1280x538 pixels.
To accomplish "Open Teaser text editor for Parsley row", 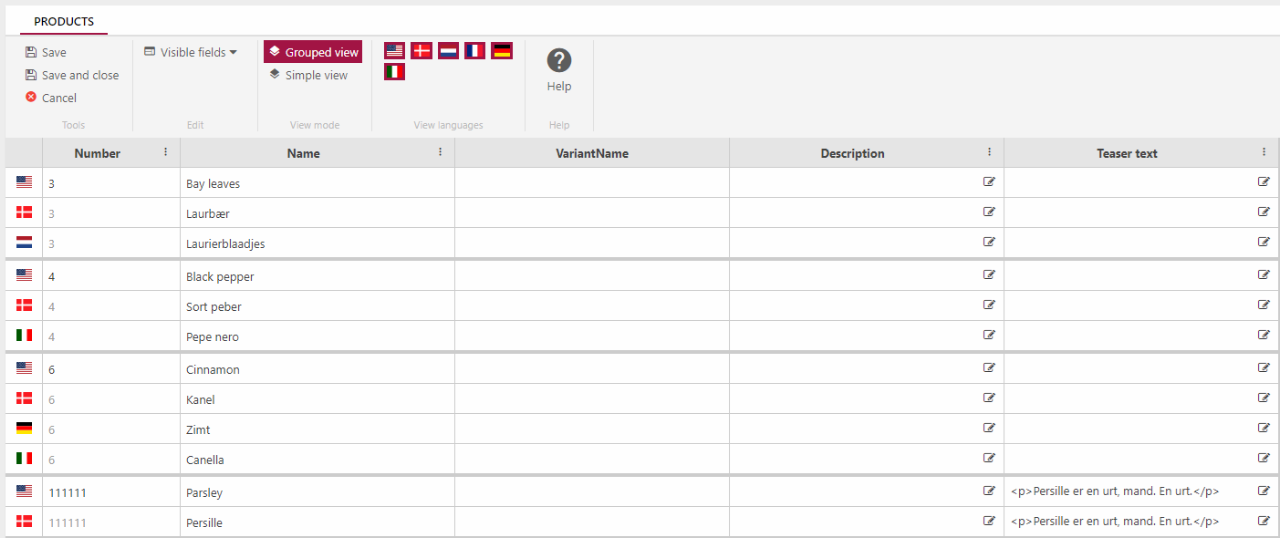I will [1264, 491].
